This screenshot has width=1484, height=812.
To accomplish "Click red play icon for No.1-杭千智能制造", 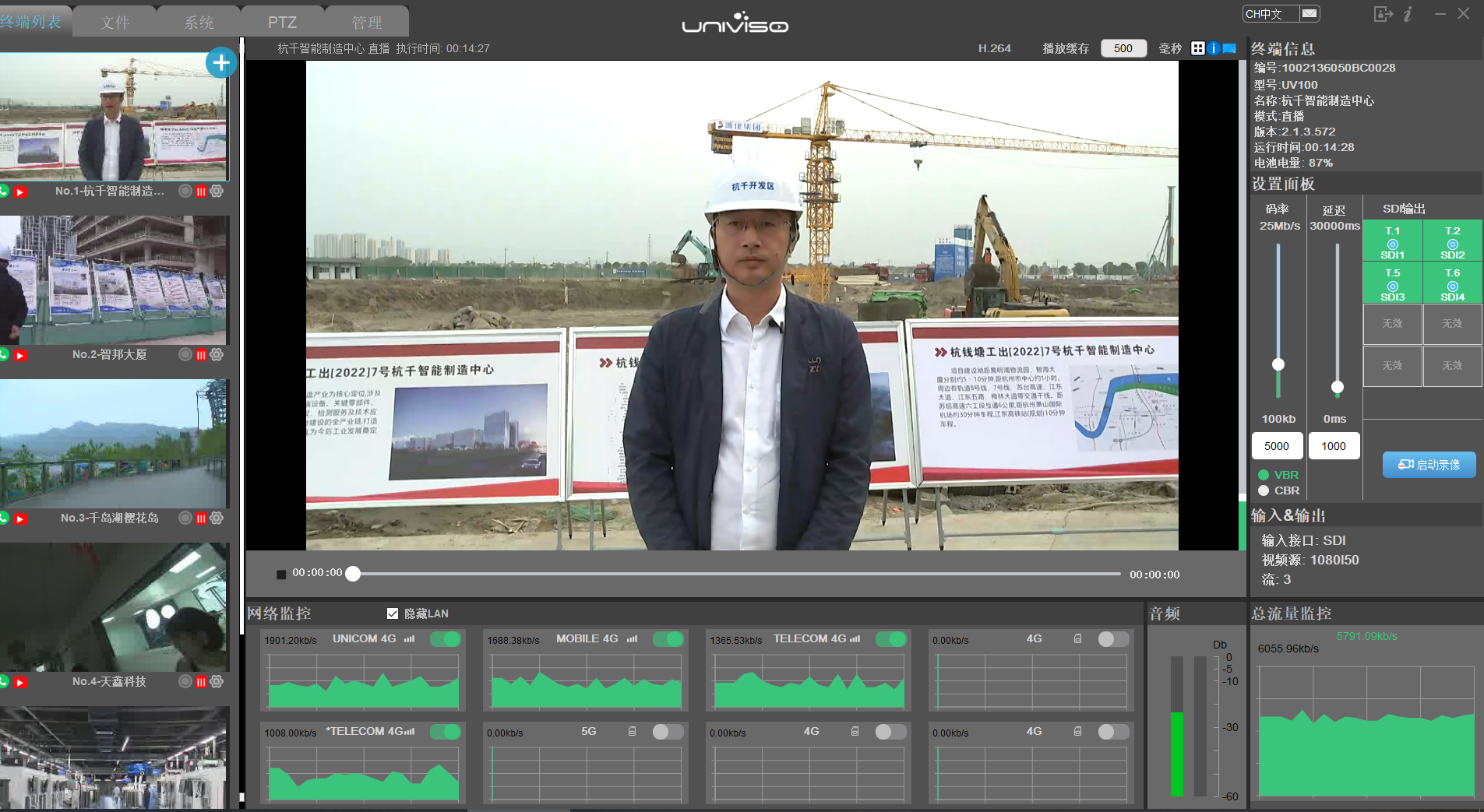I will point(20,192).
